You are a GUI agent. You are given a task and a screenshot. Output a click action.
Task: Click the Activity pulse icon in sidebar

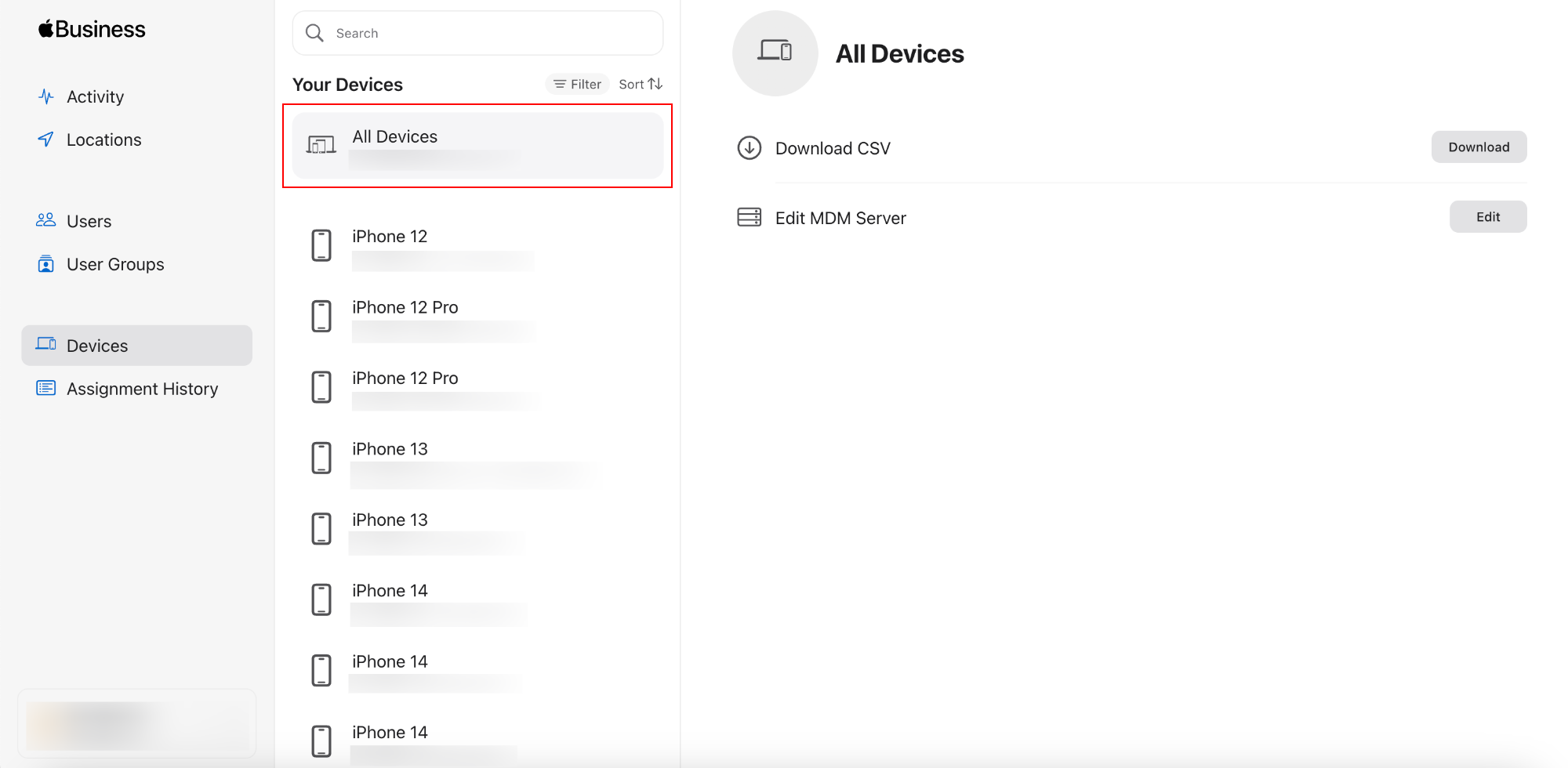[46, 97]
